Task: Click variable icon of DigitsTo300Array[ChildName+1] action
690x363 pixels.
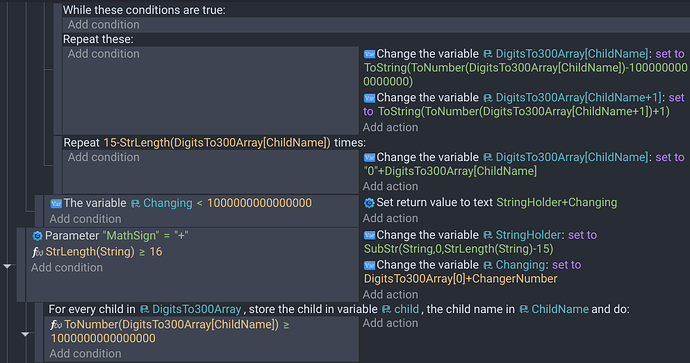Action: click(x=369, y=98)
